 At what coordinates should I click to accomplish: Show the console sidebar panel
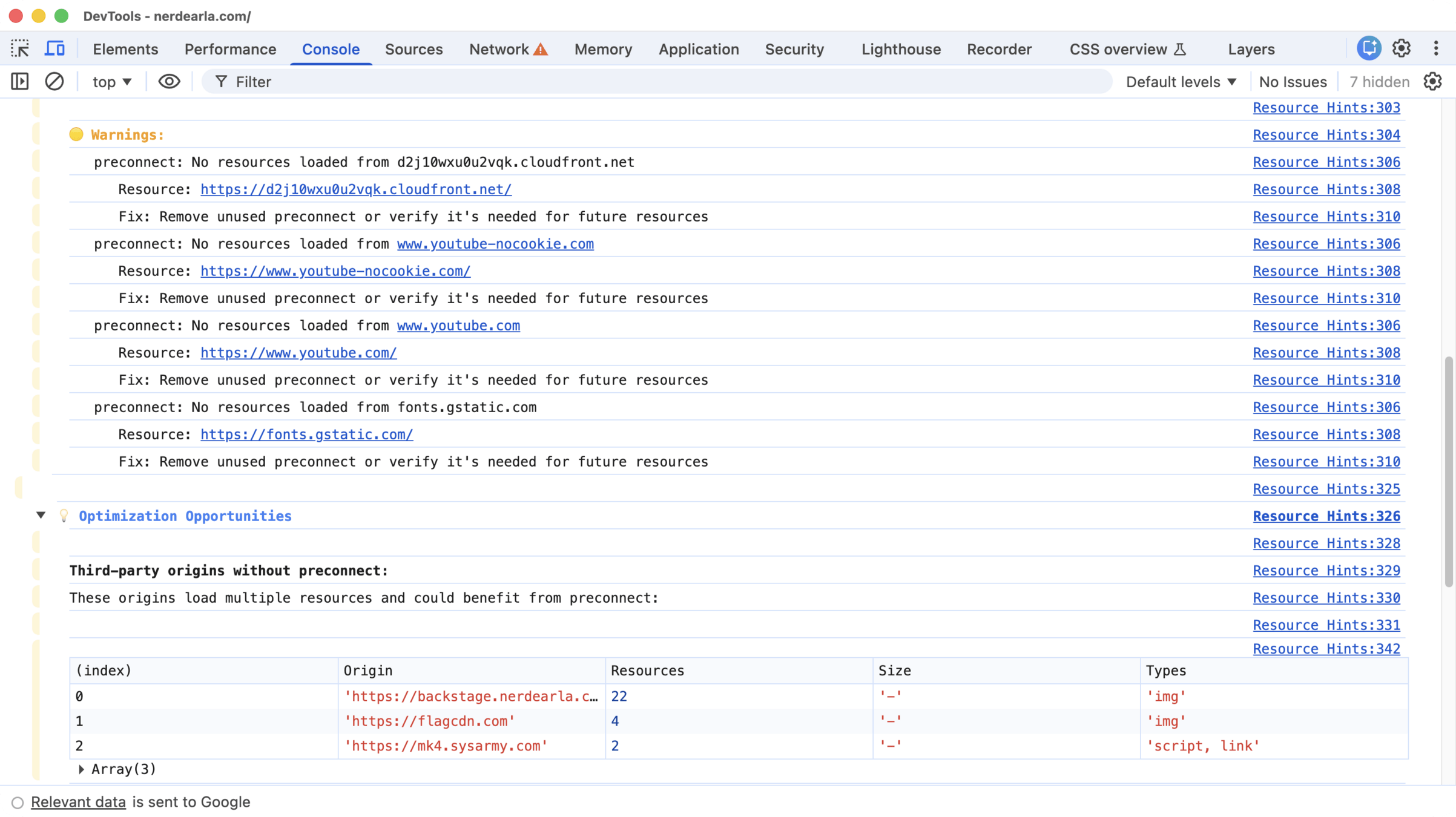click(x=20, y=81)
